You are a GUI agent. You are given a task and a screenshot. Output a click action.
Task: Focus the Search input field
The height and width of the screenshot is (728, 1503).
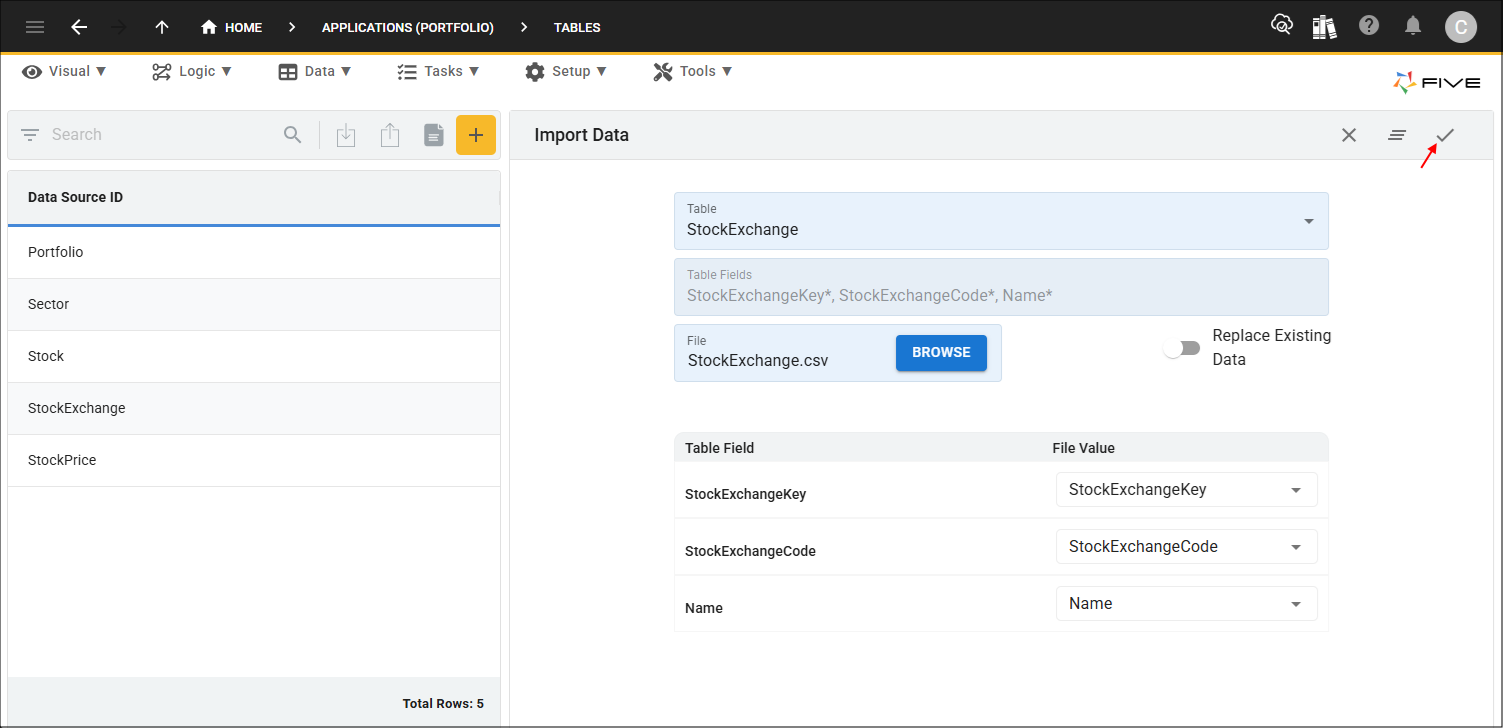pos(160,135)
